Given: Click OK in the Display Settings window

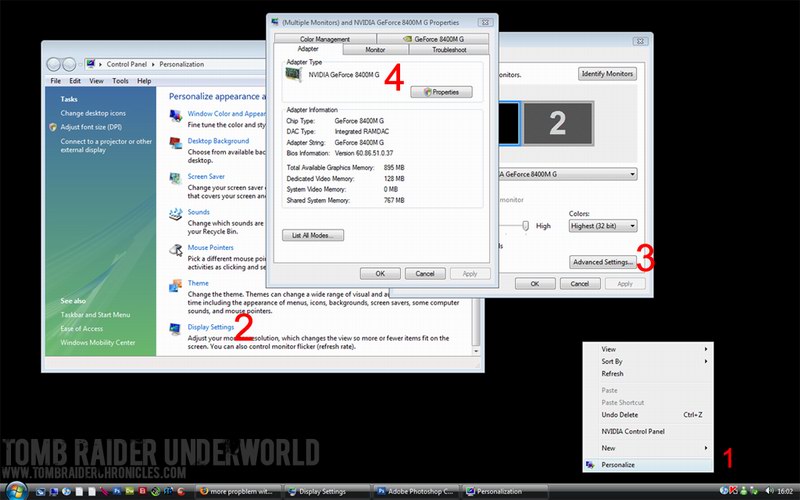Looking at the screenshot, I should point(535,284).
